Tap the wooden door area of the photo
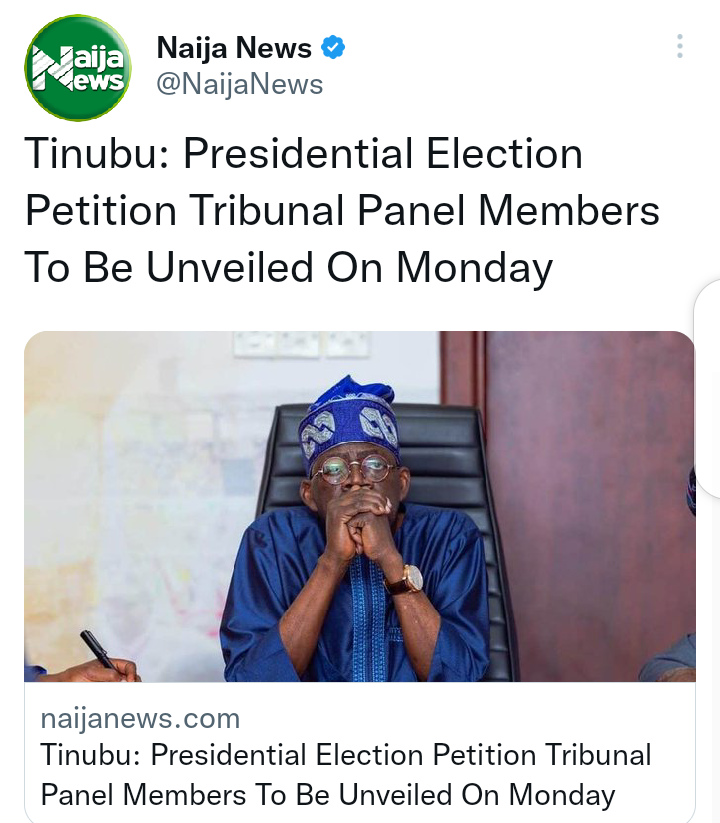This screenshot has height=823, width=720. (588, 499)
